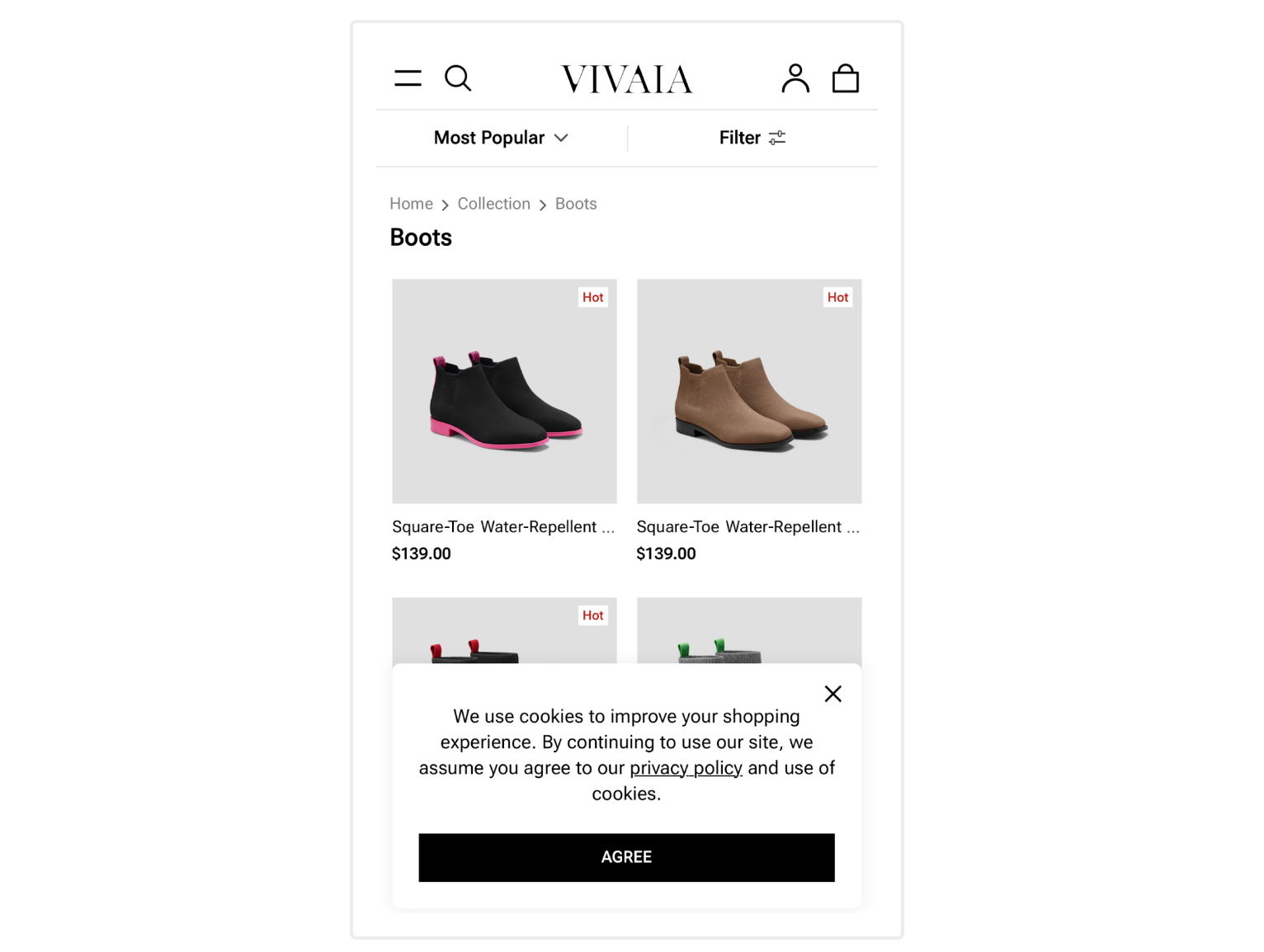Close the cookie notice with X
The height and width of the screenshot is (952, 1264).
coord(833,694)
